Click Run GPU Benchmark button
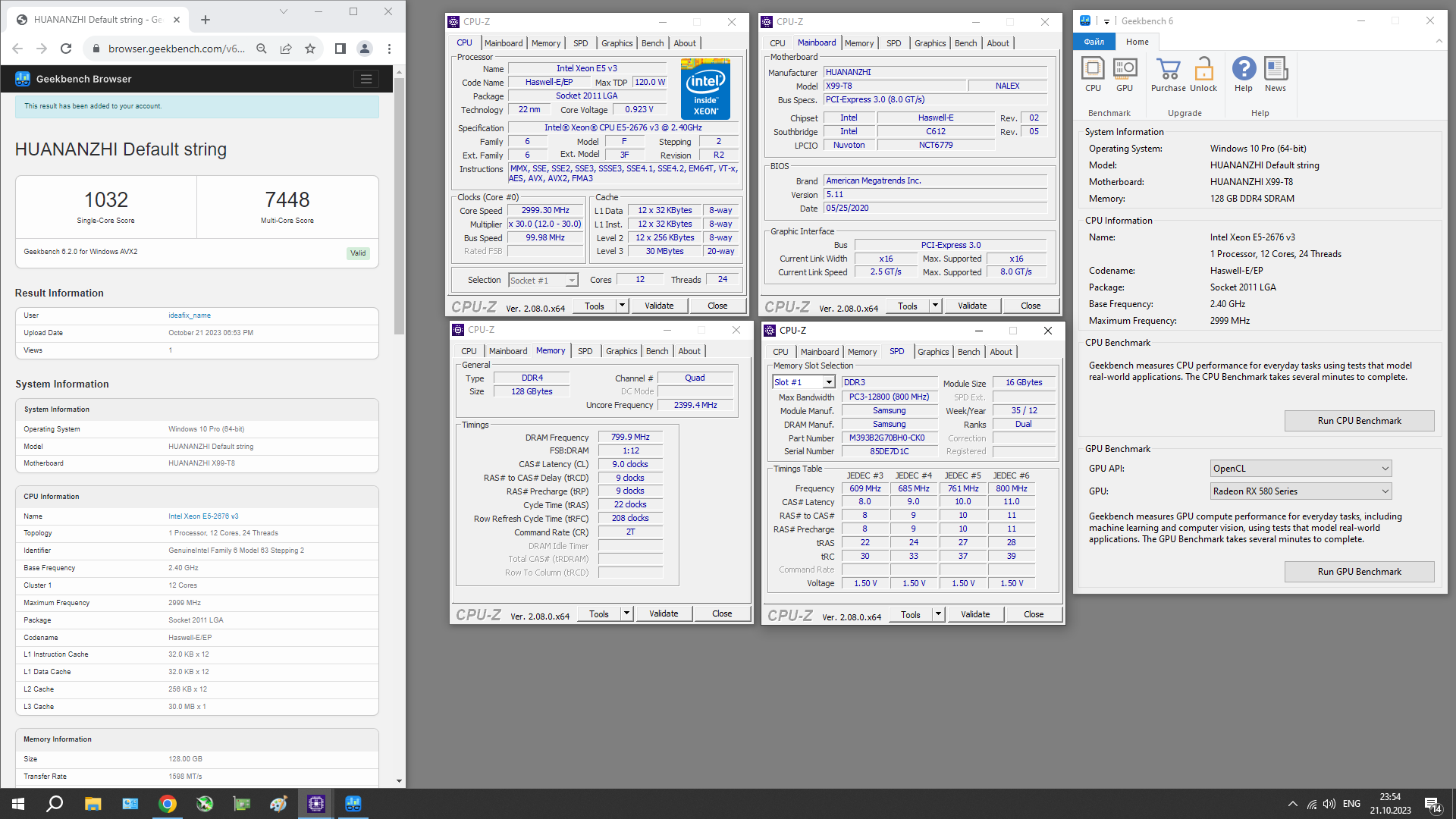This screenshot has height=819, width=1456. pyautogui.click(x=1359, y=572)
